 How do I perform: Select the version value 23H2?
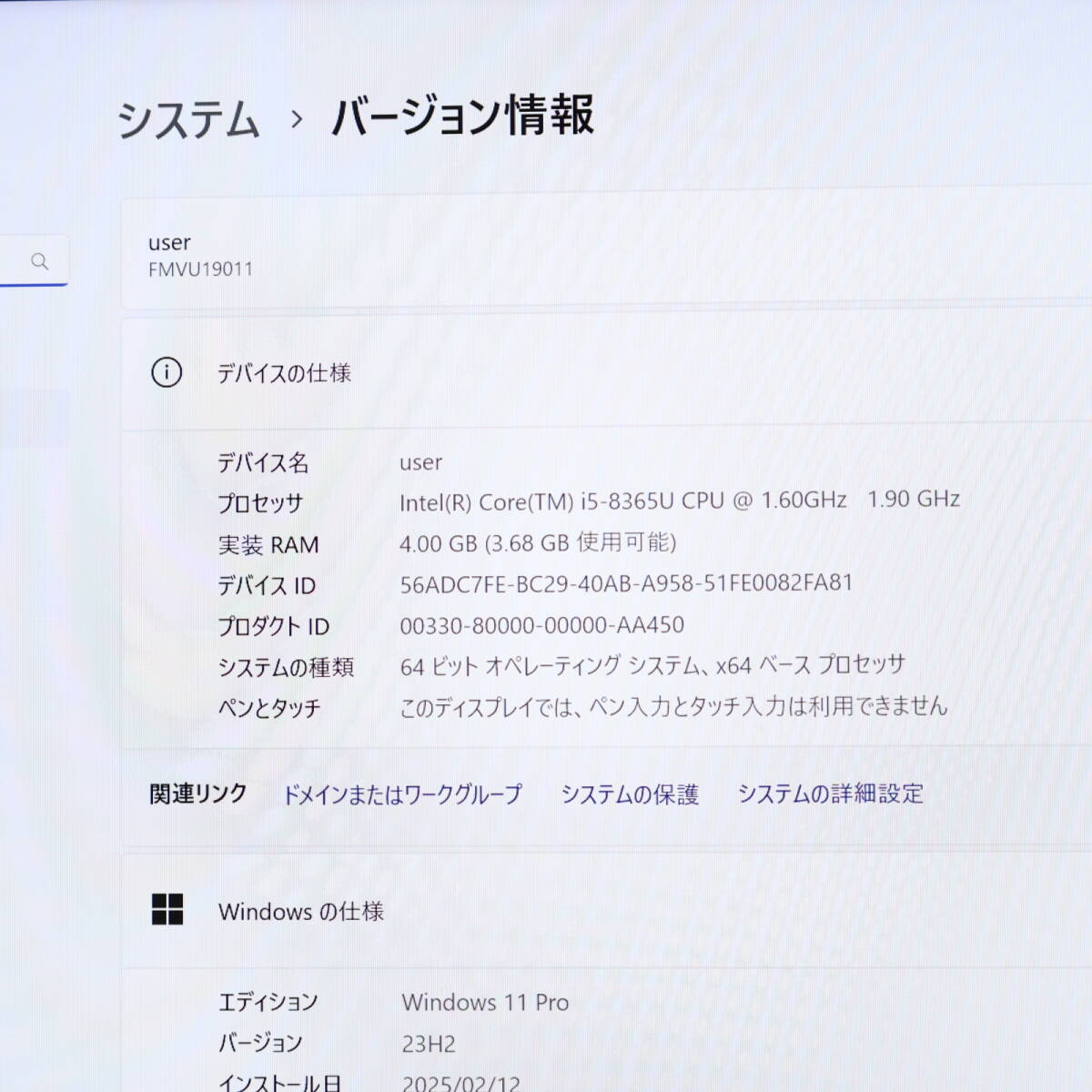pyautogui.click(x=429, y=1044)
